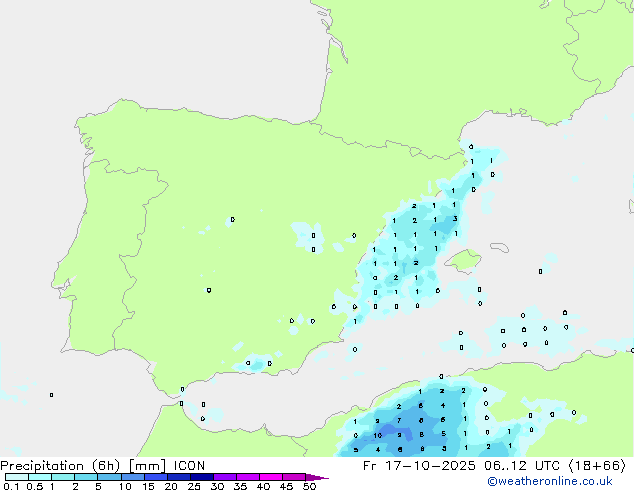Click the '[mm]' unit label

pyautogui.click(x=147, y=466)
